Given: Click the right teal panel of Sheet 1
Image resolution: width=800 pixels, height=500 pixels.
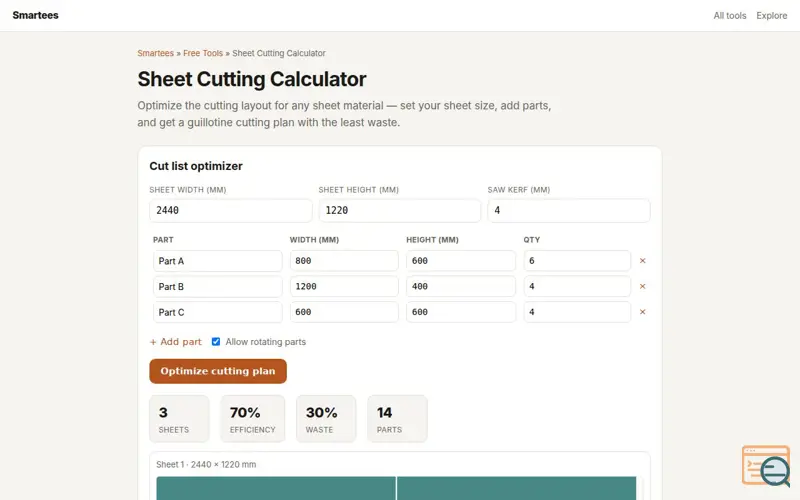Looking at the screenshot, I should pyautogui.click(x=516, y=488).
